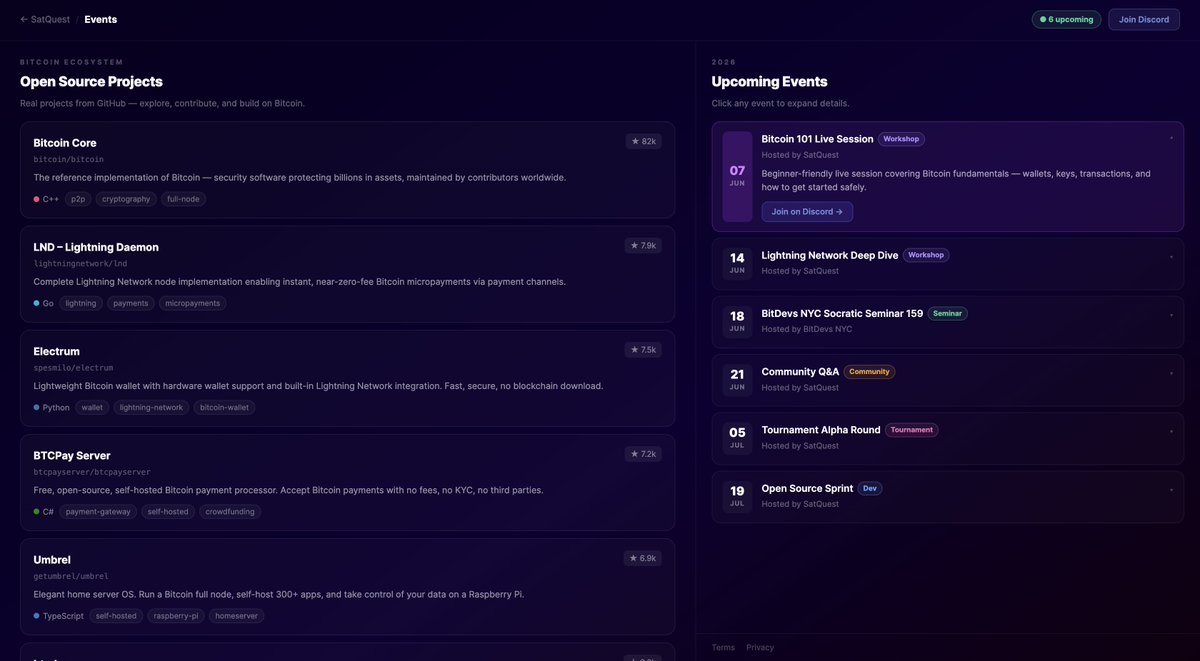Click the 19 JUL date badge

737,496
